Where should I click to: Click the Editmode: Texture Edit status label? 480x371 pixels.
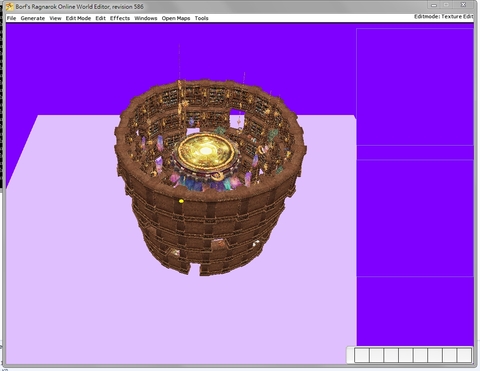pos(443,16)
